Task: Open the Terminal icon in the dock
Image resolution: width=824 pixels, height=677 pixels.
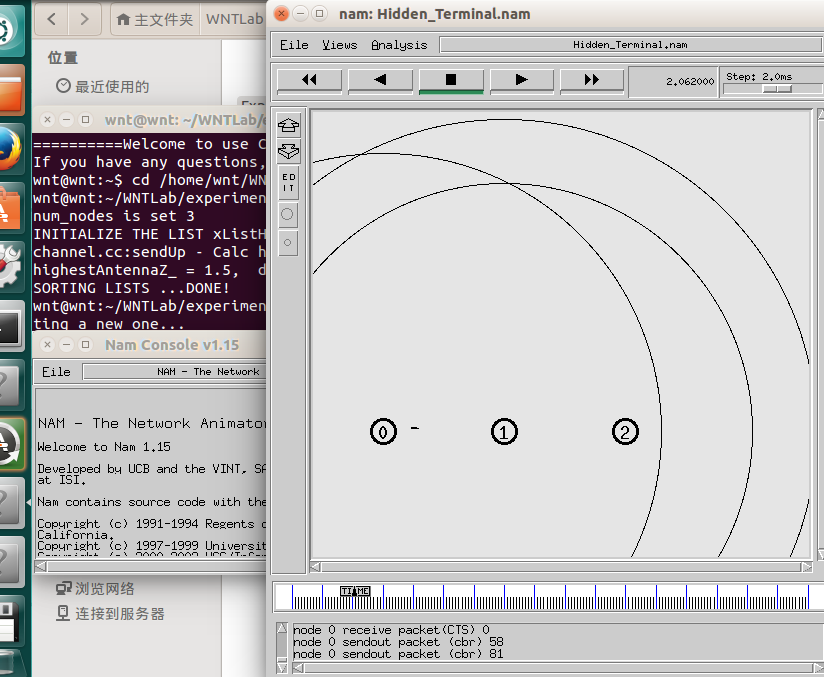Action: pos(11,326)
